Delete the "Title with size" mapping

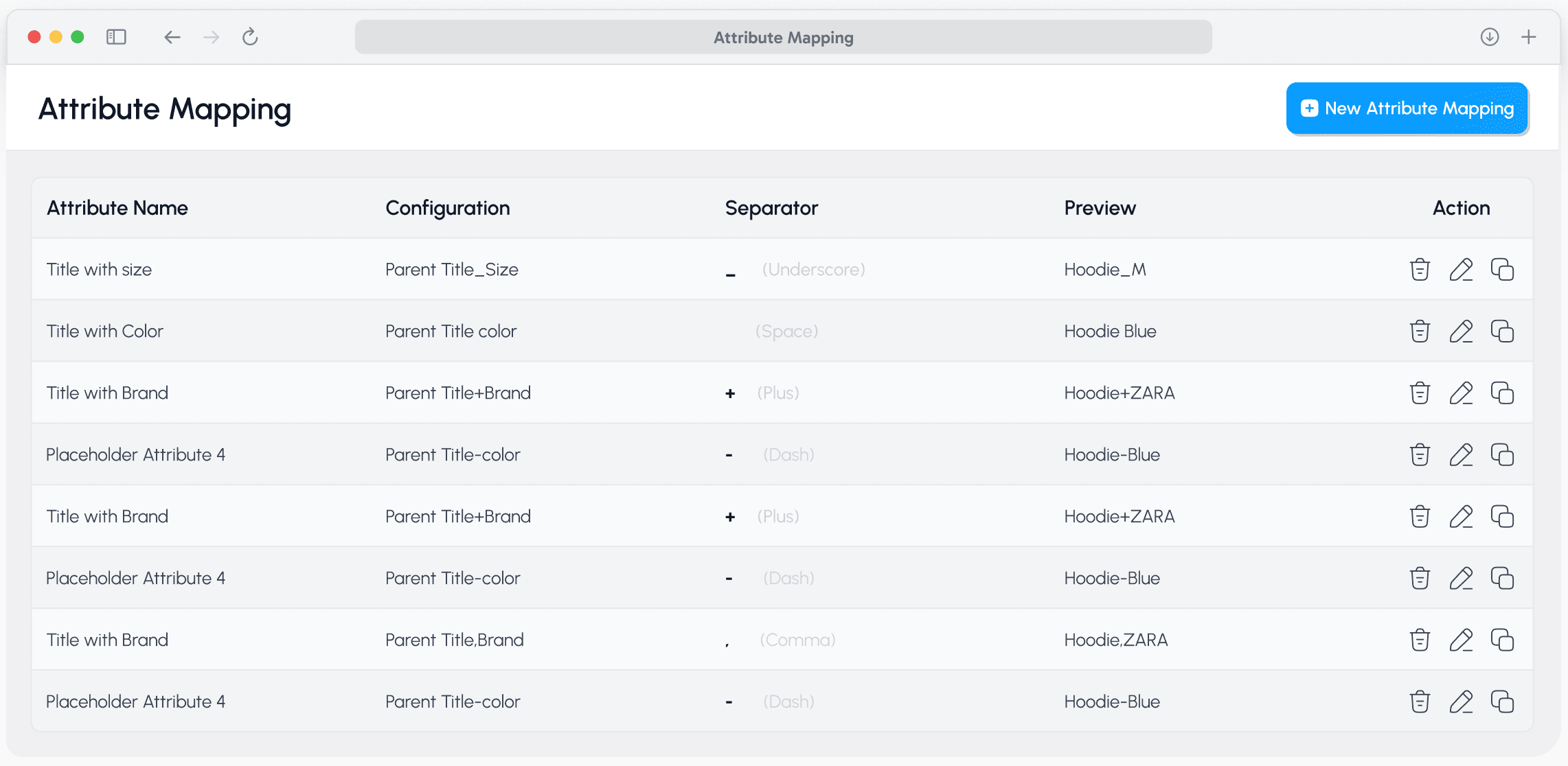1420,269
